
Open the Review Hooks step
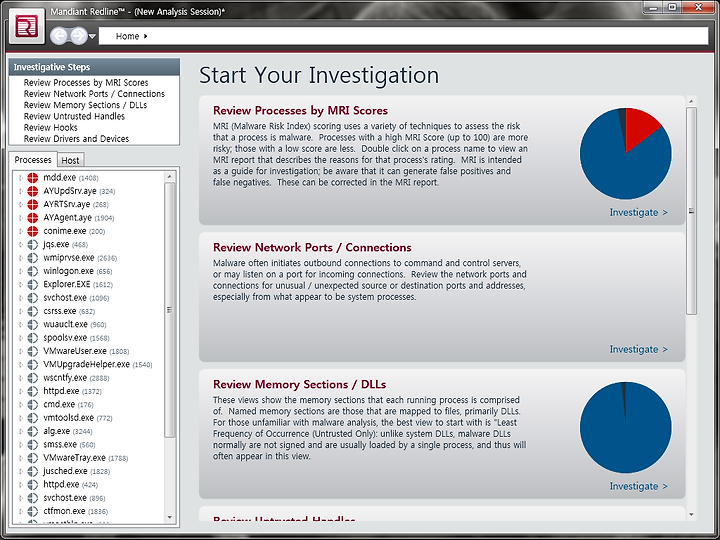pos(51,128)
